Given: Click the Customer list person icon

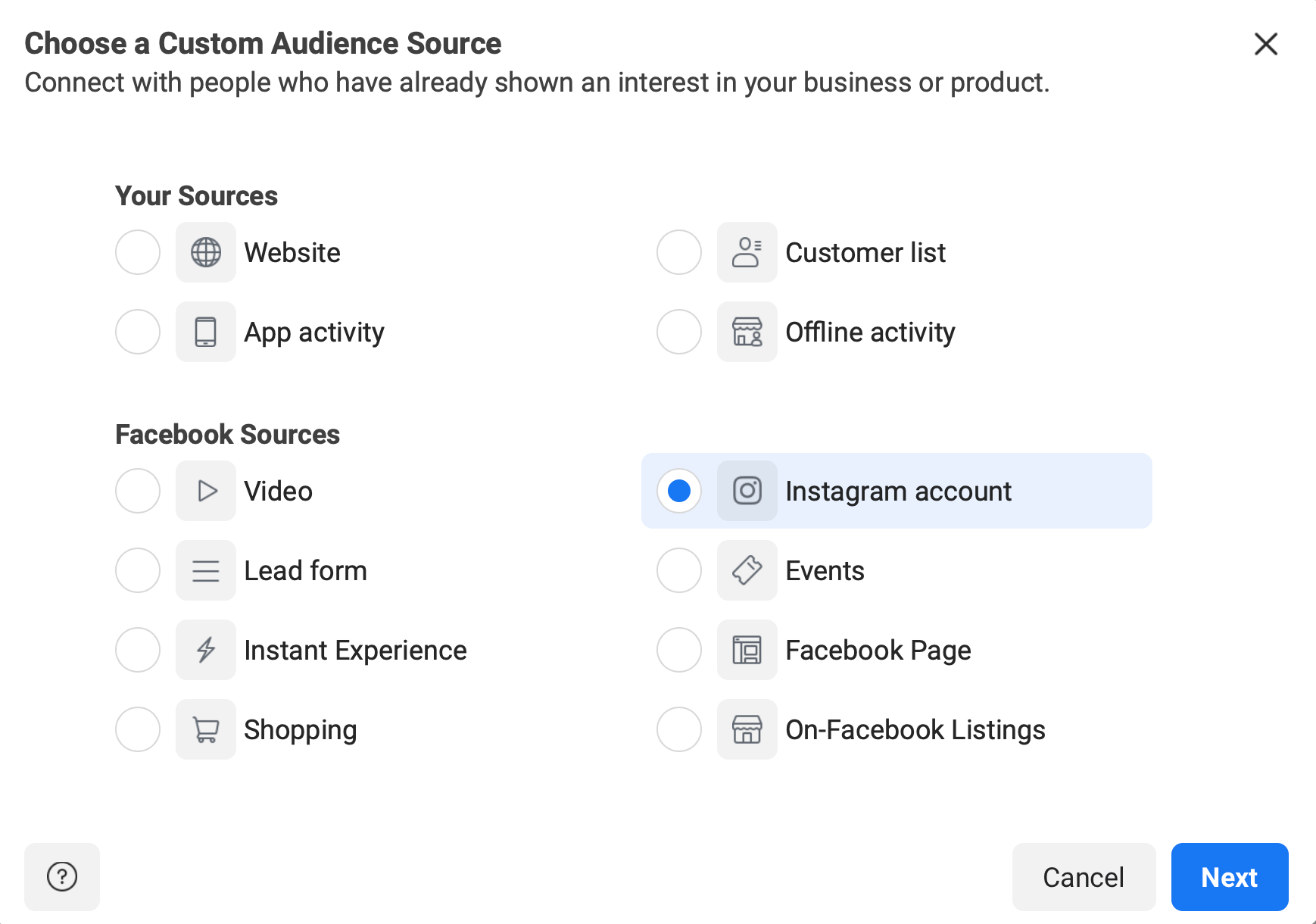Looking at the screenshot, I should (x=747, y=252).
